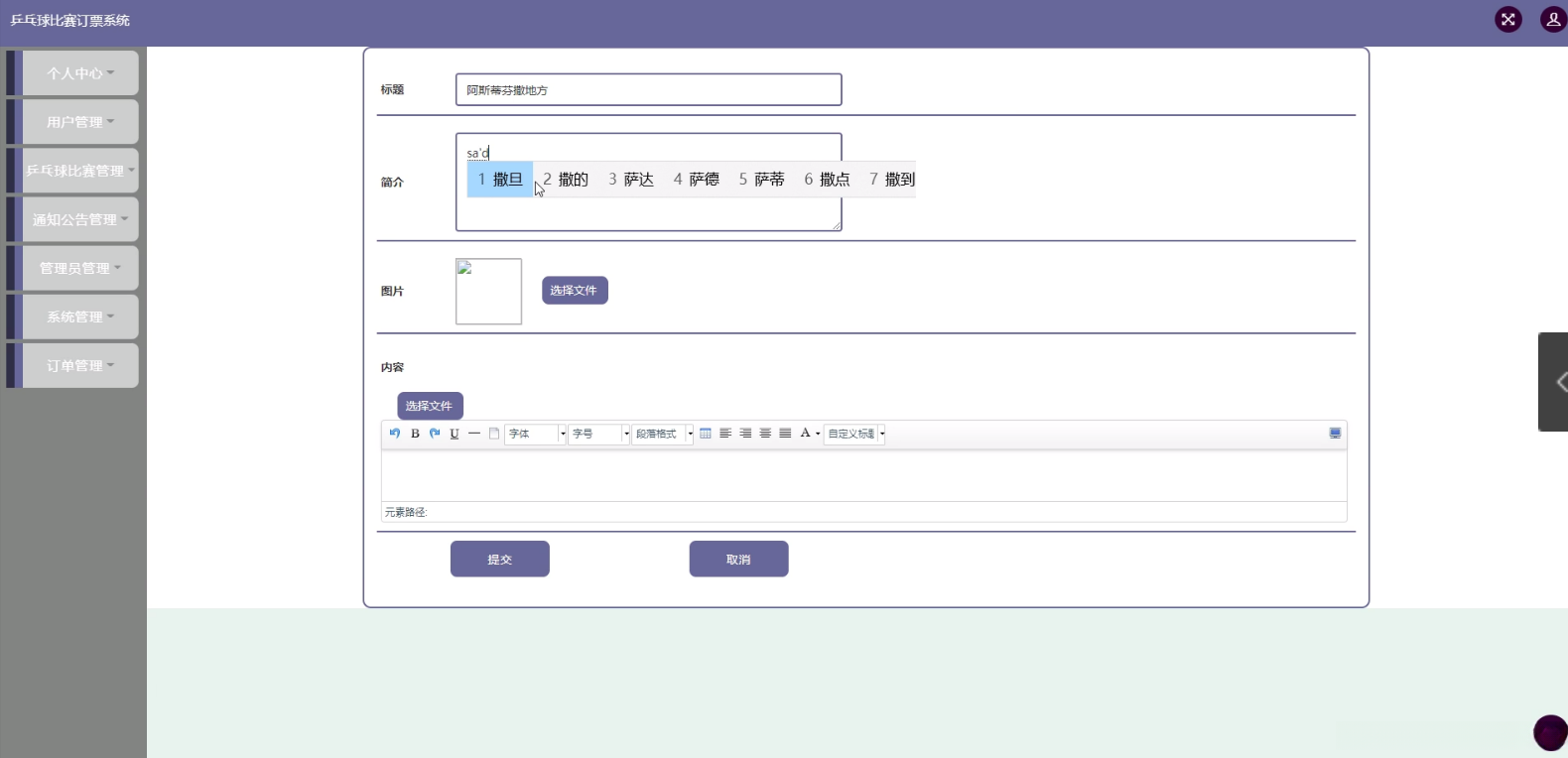Click the image preview thumbnail

pyautogui.click(x=488, y=292)
